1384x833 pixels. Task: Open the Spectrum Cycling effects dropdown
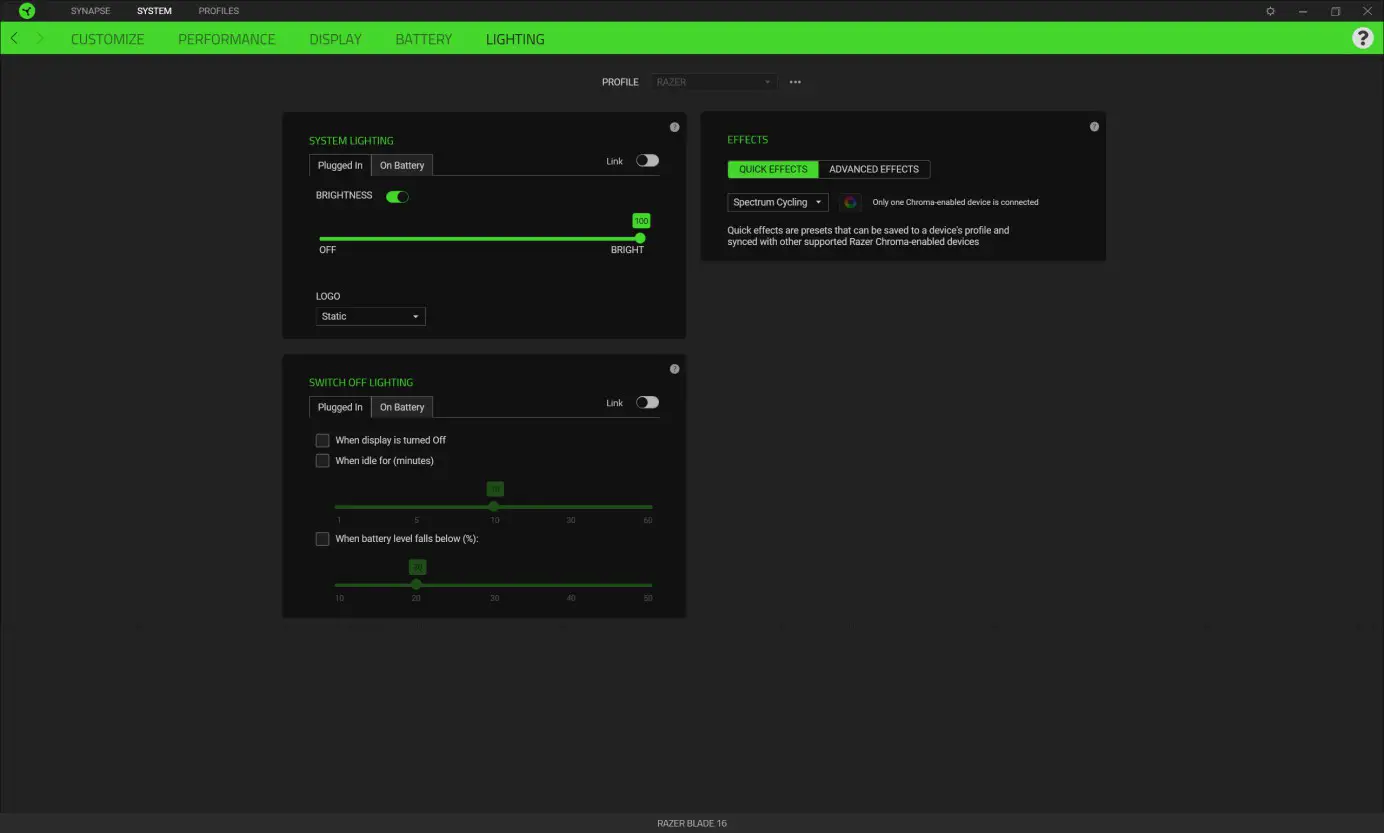click(x=777, y=202)
